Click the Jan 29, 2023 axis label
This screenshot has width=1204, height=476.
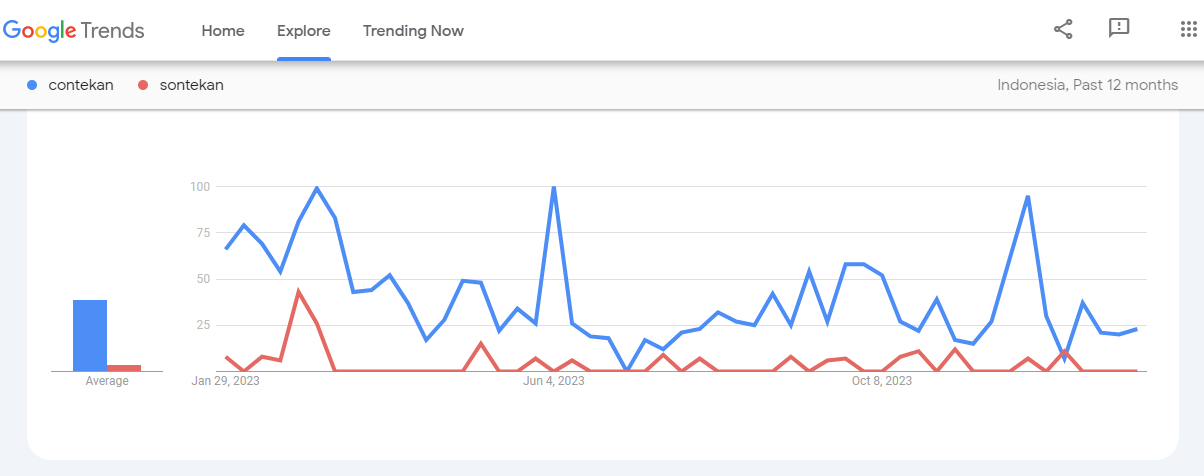pyautogui.click(x=225, y=381)
